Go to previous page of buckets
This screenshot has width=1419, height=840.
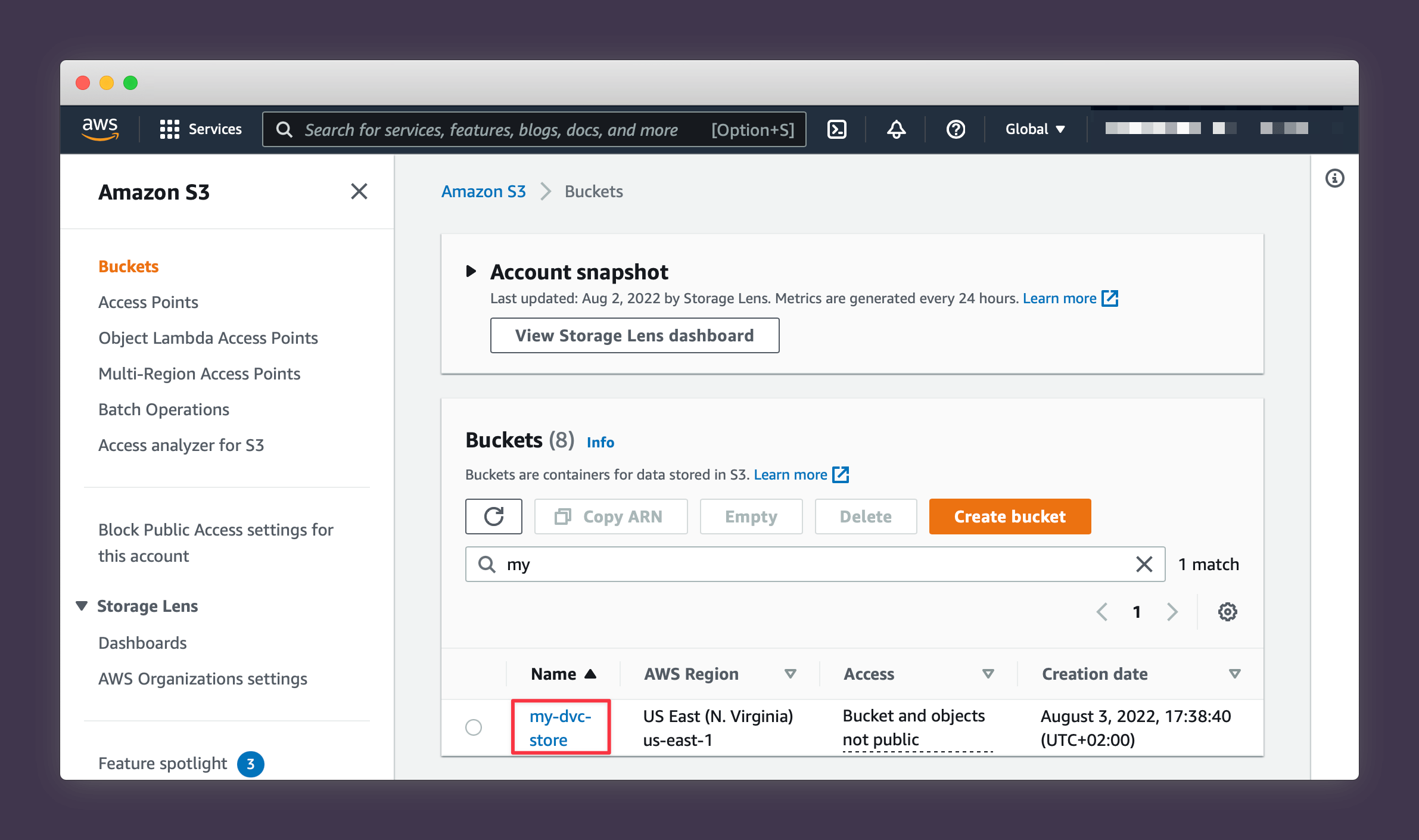tap(1101, 612)
